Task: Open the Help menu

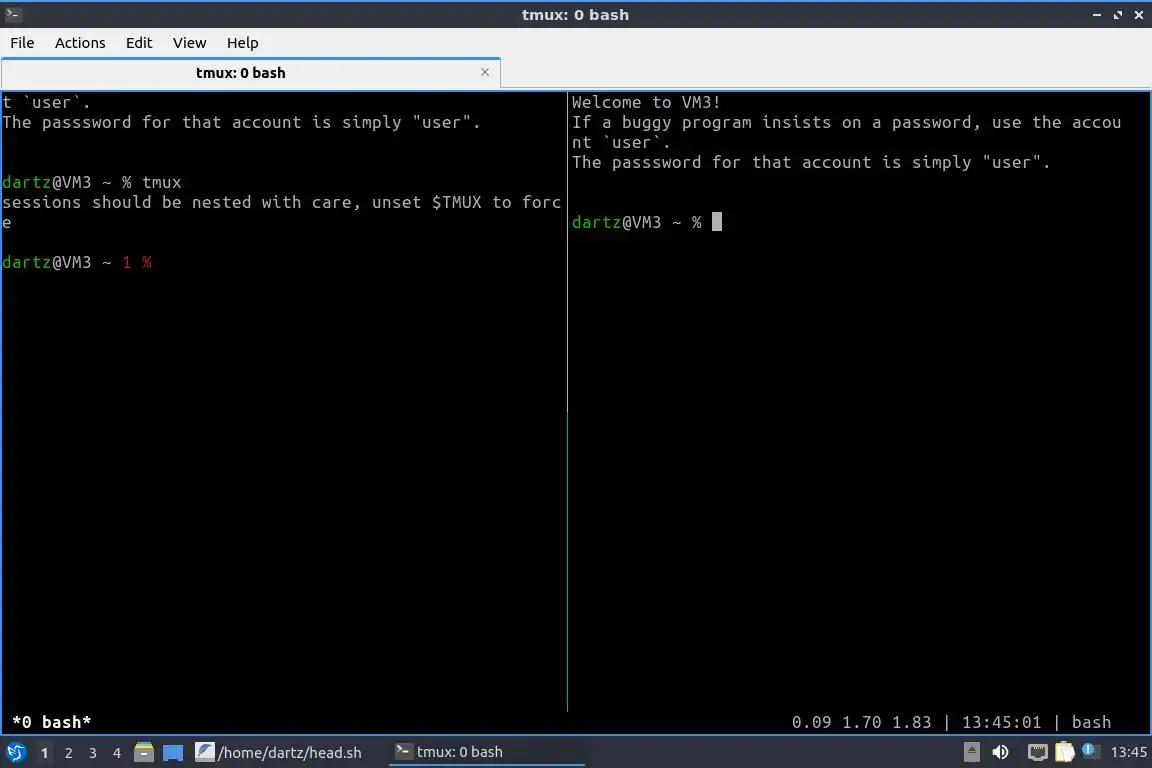Action: (242, 43)
